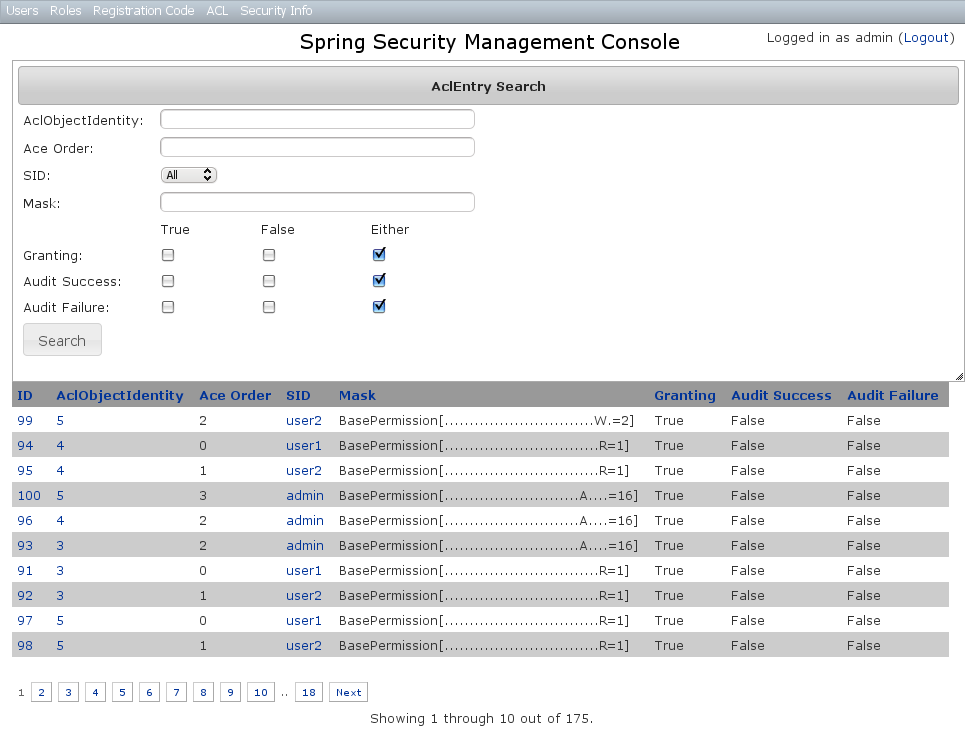The width and height of the screenshot is (965, 738).
Task: Click the Logout link
Action: 925,38
